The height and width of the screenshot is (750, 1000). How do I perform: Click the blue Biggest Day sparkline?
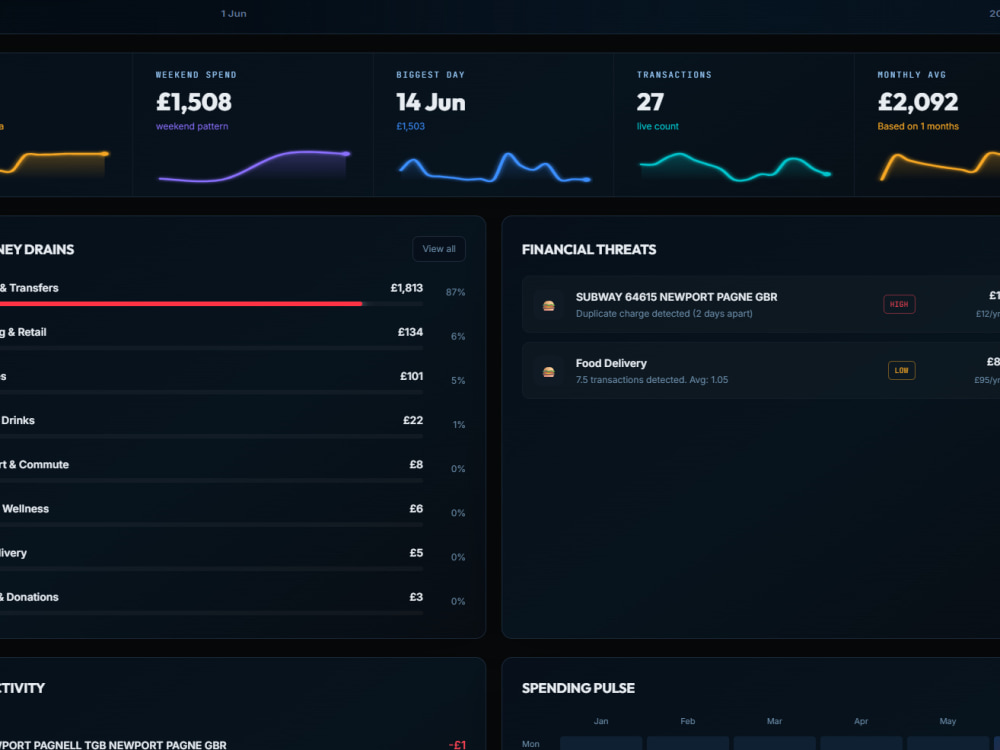494,168
